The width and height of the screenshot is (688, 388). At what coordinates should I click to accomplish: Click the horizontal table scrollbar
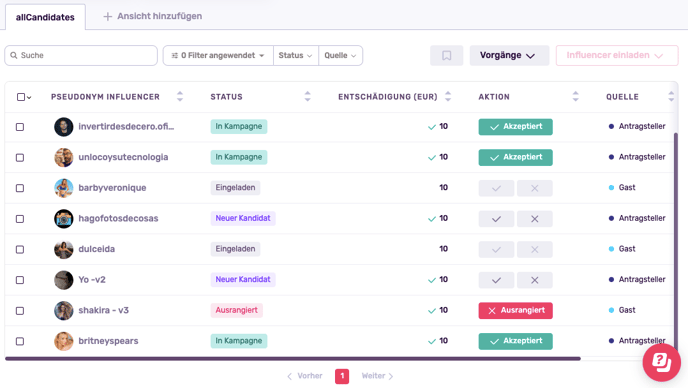click(x=293, y=359)
